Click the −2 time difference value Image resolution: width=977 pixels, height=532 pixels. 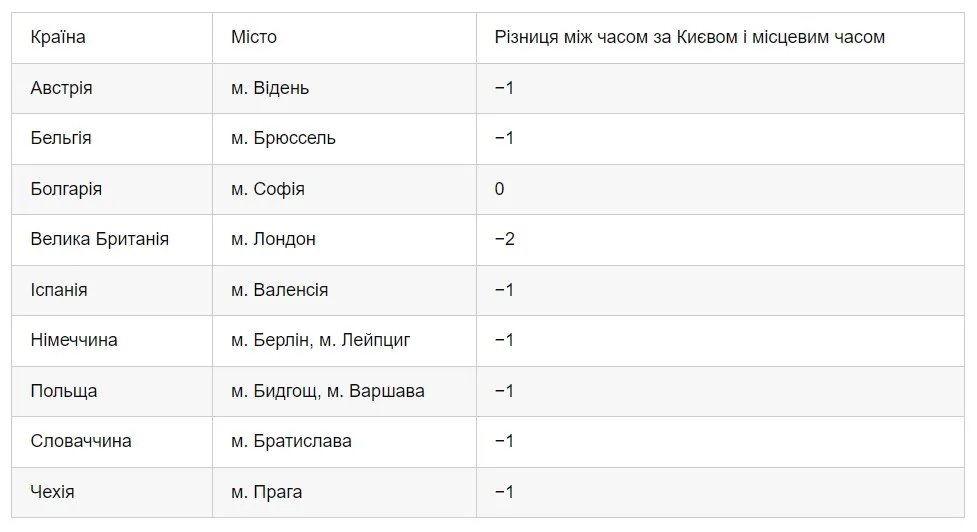504,239
